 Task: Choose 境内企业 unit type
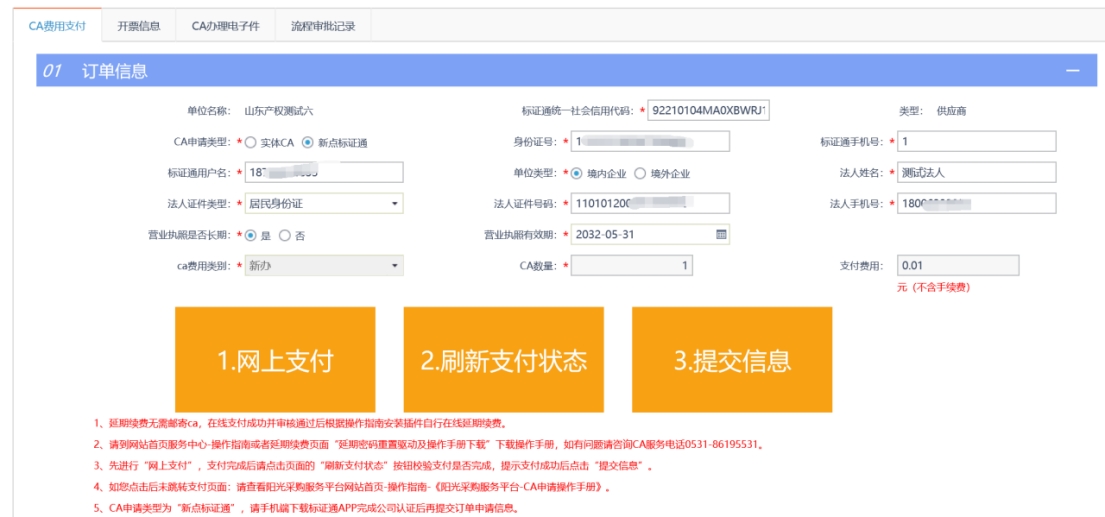[577, 173]
